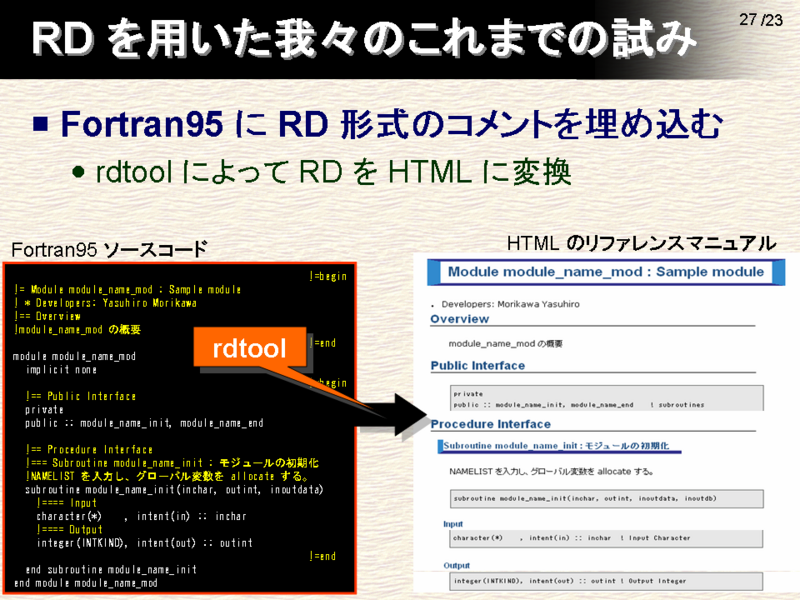Click the Module module_name_mod heading banner
The height and width of the screenshot is (600, 800).
[606, 272]
